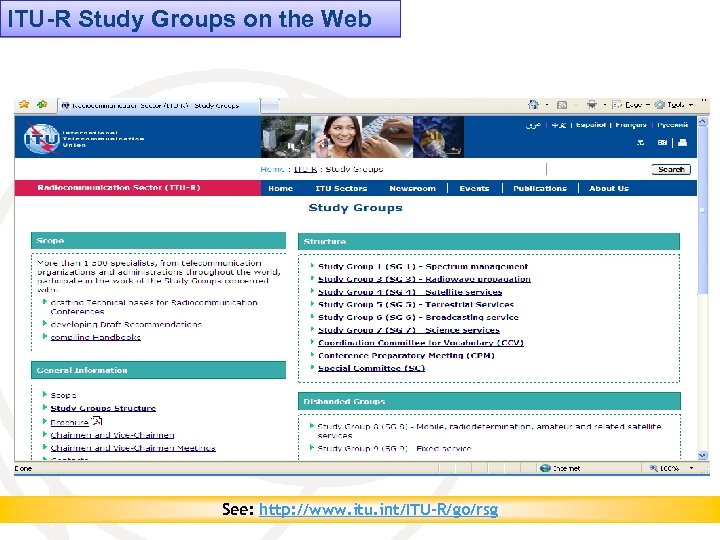Click the print version icon in header

pyautogui.click(x=682, y=143)
